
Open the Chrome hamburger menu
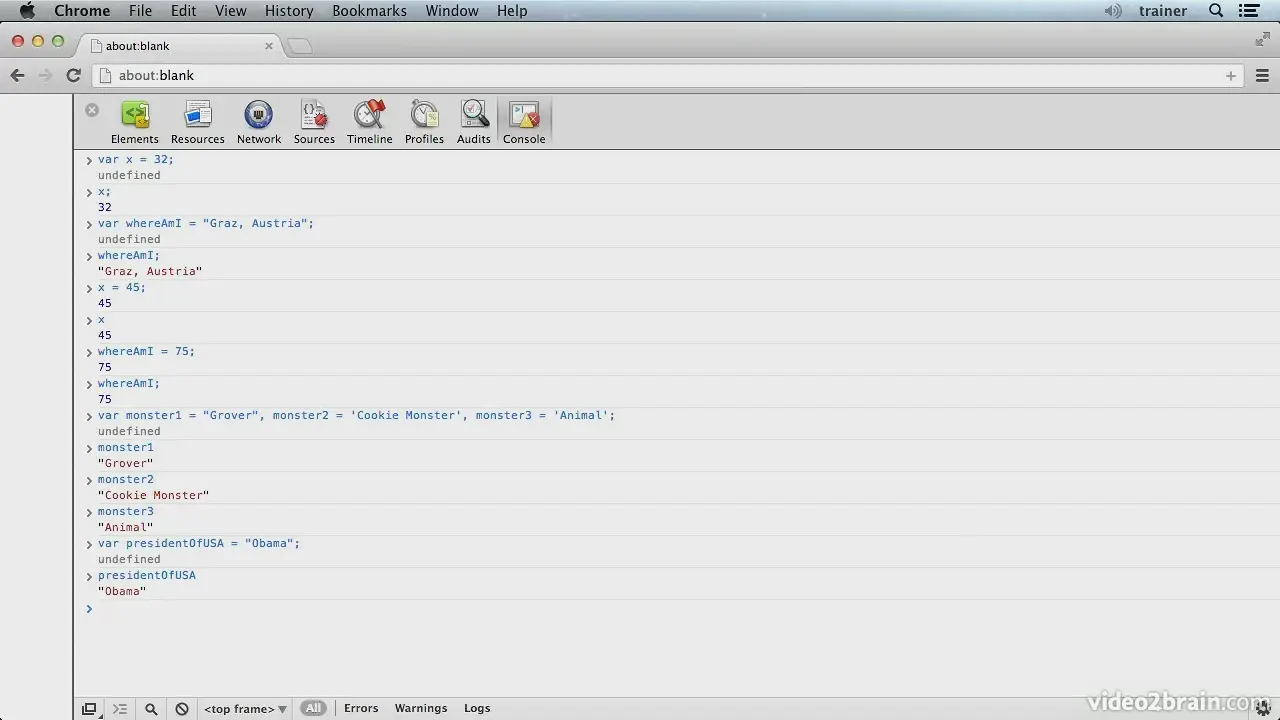[1262, 75]
